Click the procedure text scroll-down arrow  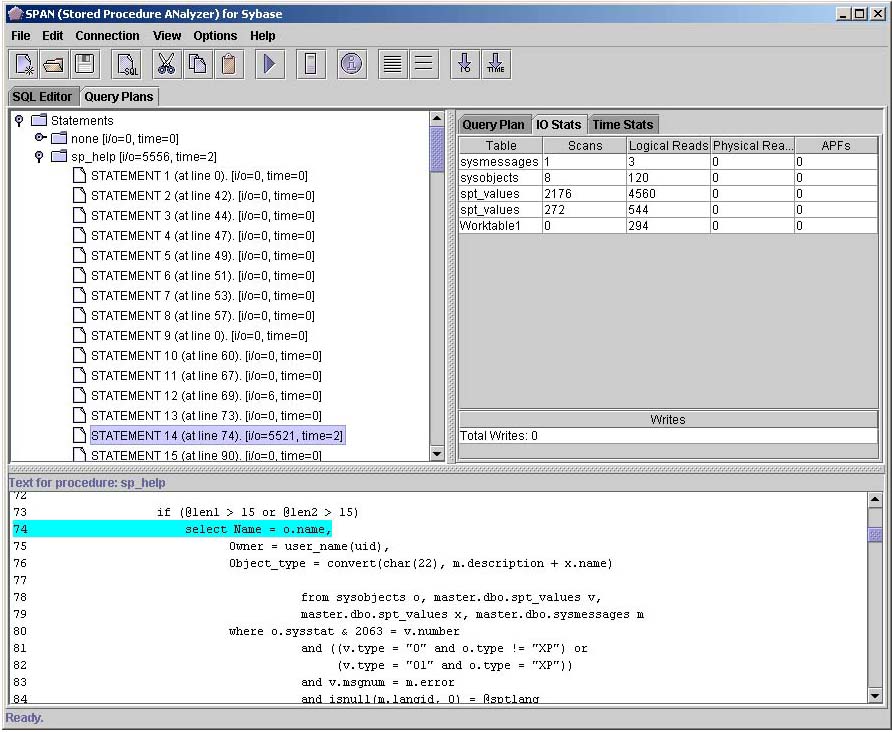(875, 696)
